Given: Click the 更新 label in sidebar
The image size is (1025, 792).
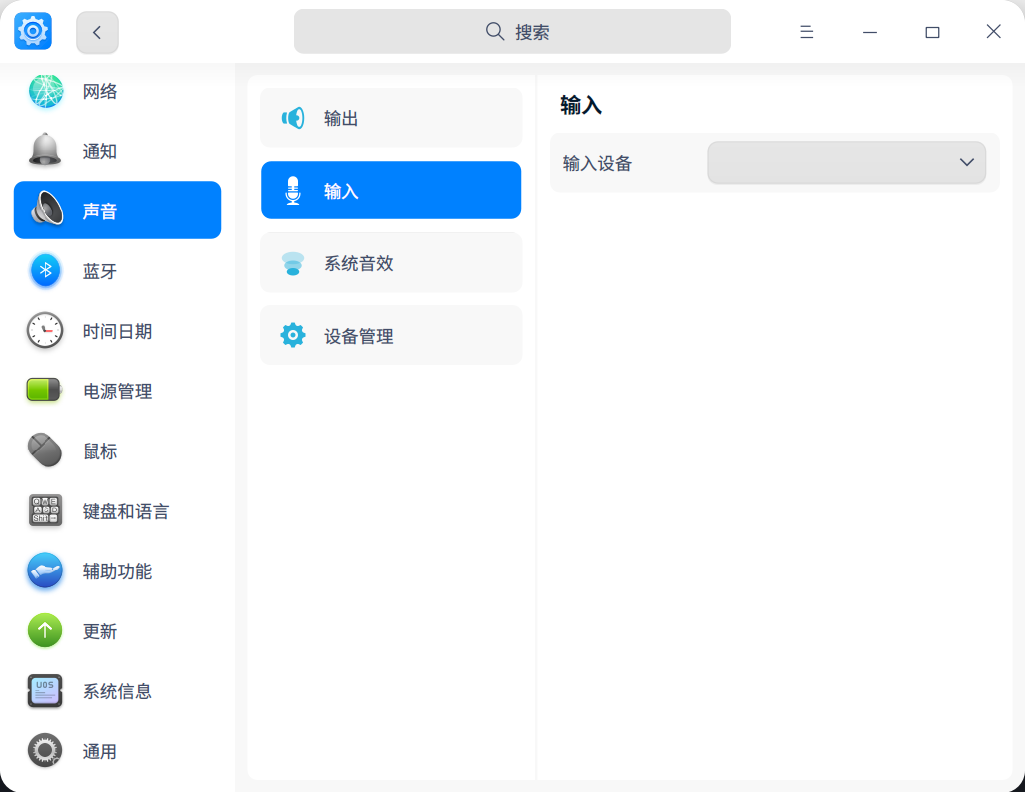Looking at the screenshot, I should [100, 632].
